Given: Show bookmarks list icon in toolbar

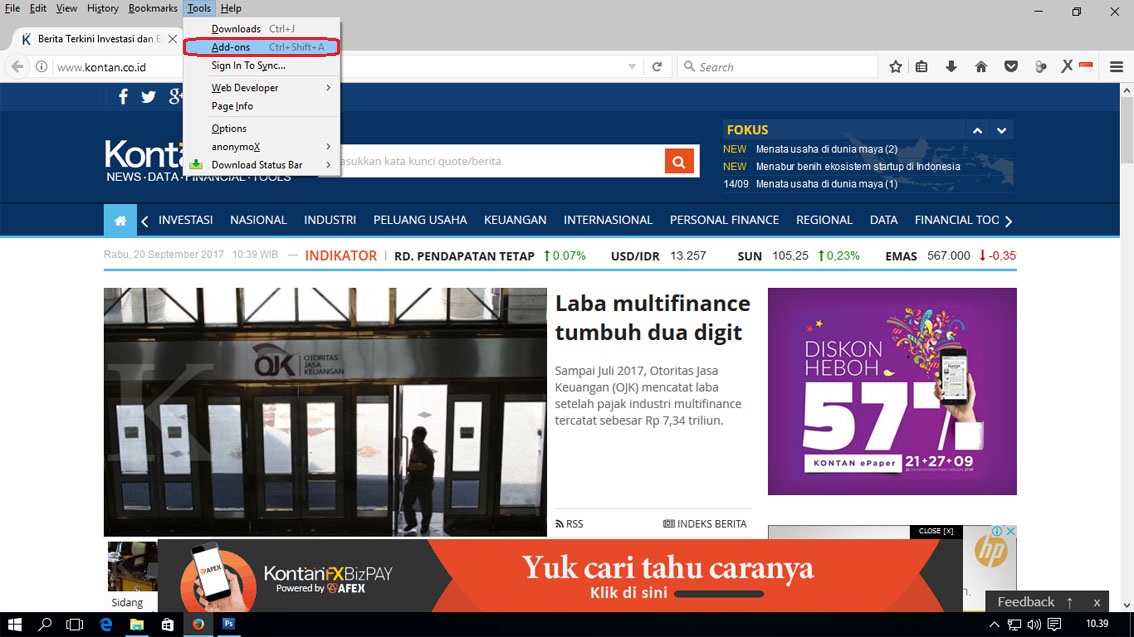Looking at the screenshot, I should click(921, 67).
